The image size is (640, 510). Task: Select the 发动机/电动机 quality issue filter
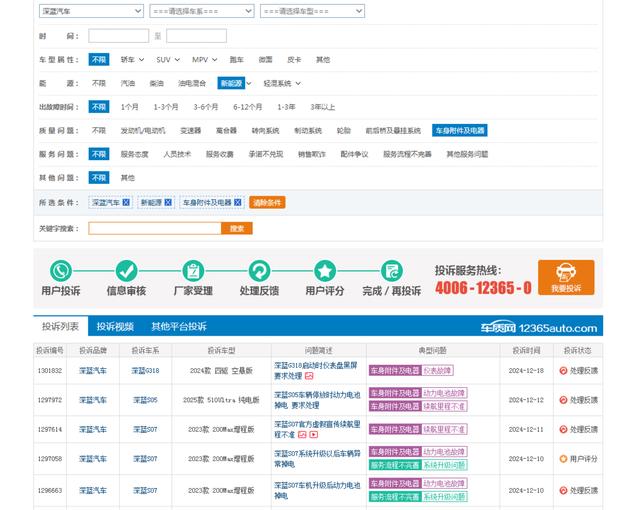141,131
